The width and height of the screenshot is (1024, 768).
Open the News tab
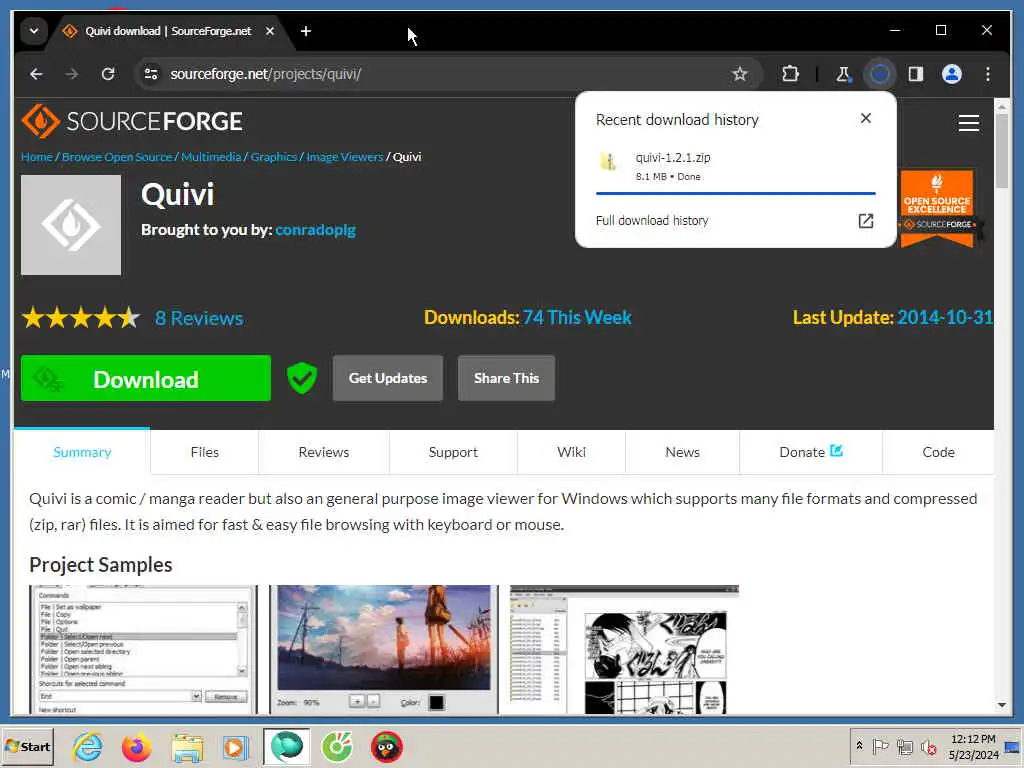click(x=682, y=452)
